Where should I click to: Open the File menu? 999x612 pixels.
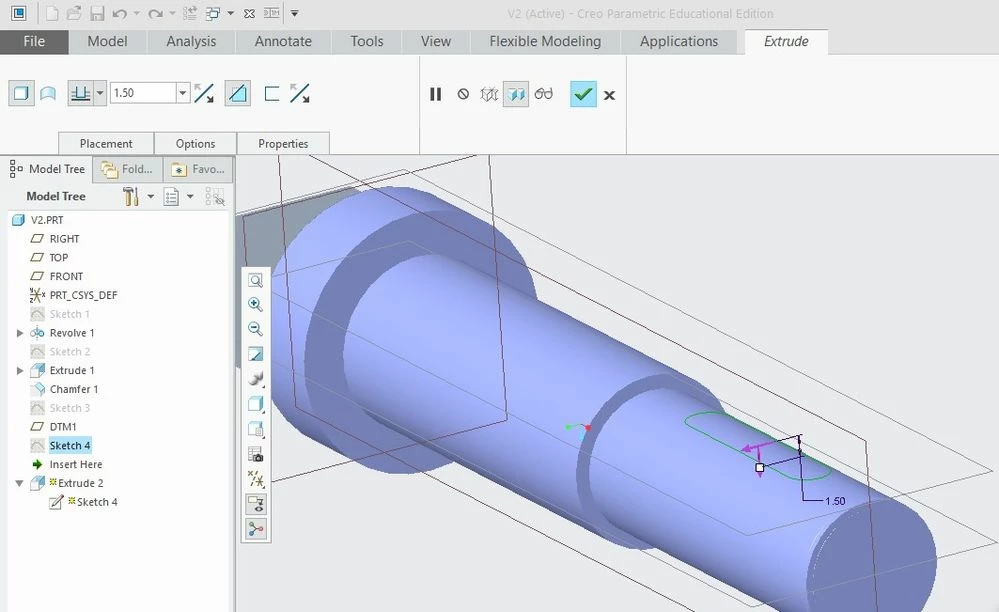click(34, 41)
